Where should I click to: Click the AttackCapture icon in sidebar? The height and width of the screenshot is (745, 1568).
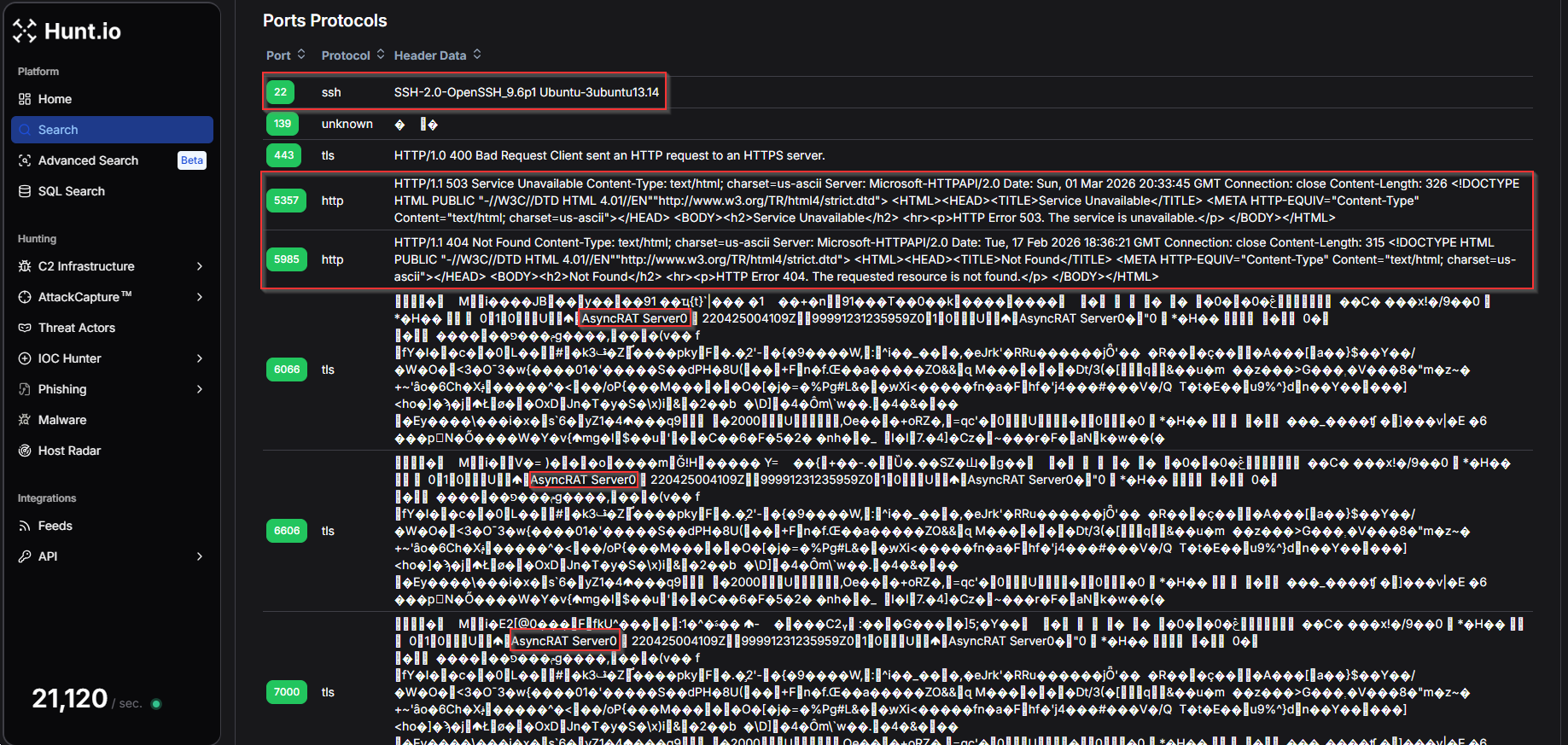25,297
